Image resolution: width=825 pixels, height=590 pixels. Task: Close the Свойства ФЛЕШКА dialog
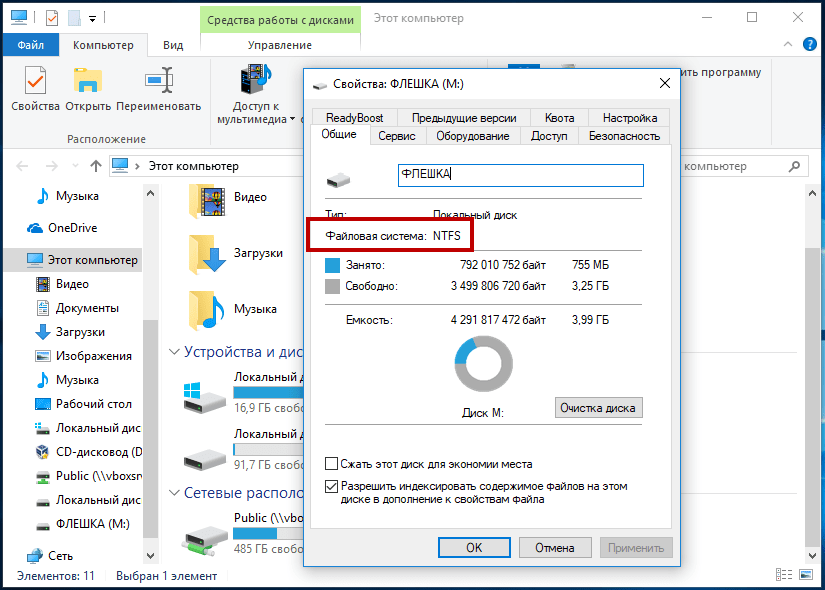[x=665, y=83]
